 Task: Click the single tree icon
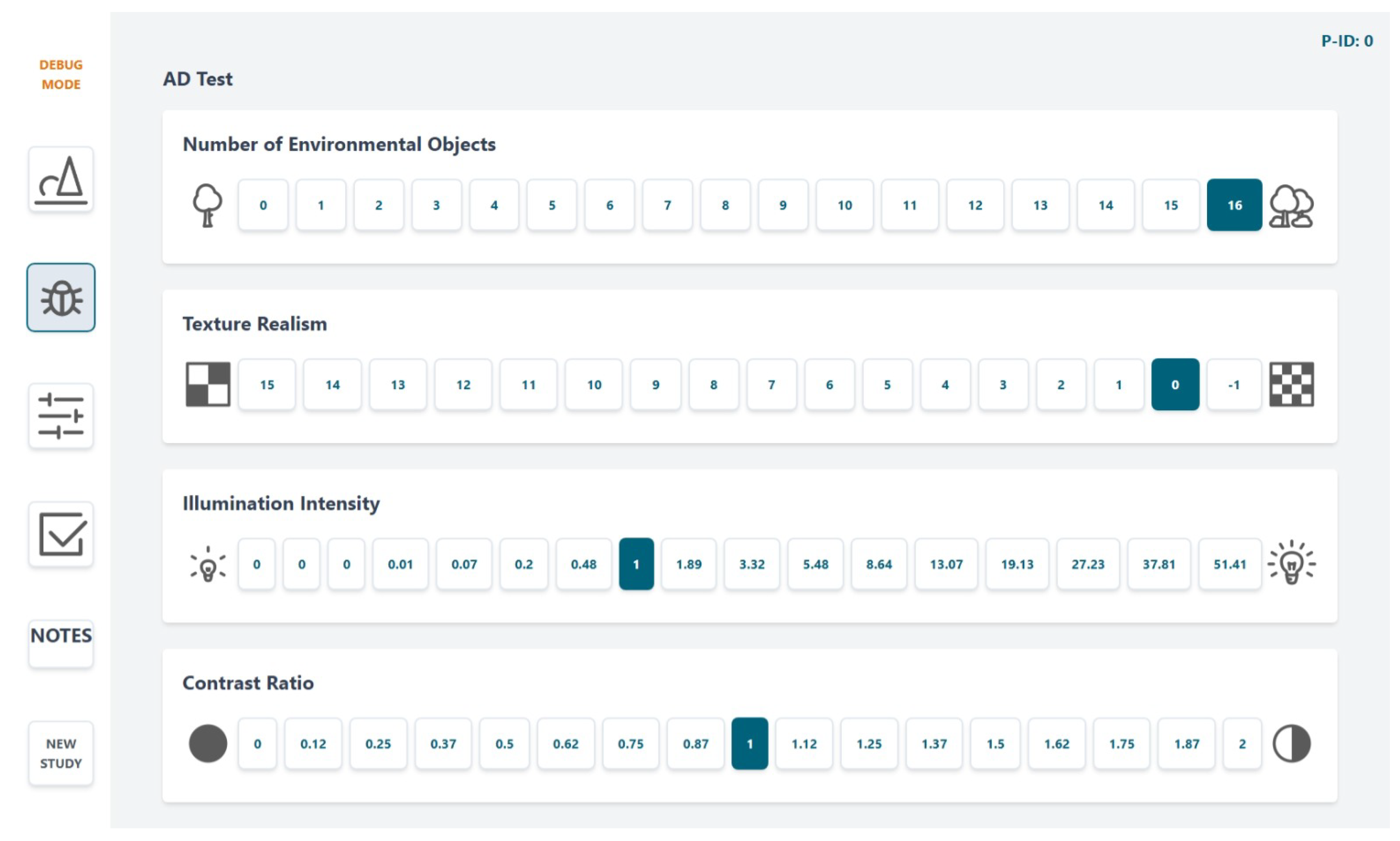pos(207,205)
